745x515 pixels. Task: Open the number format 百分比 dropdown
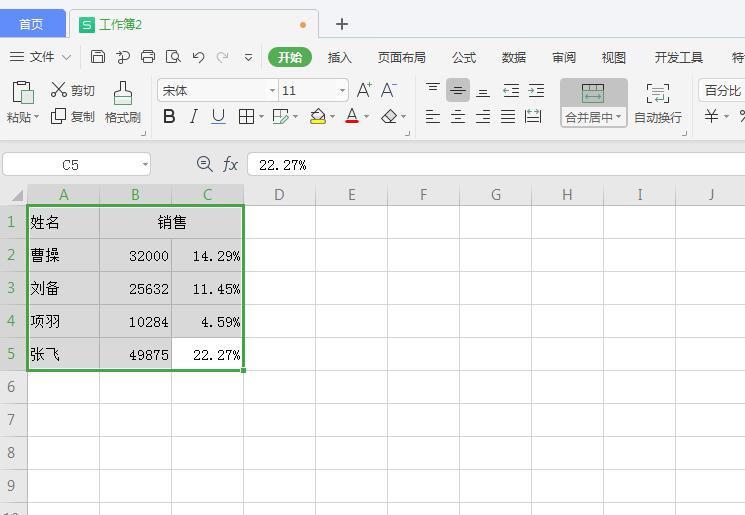pyautogui.click(x=722, y=90)
